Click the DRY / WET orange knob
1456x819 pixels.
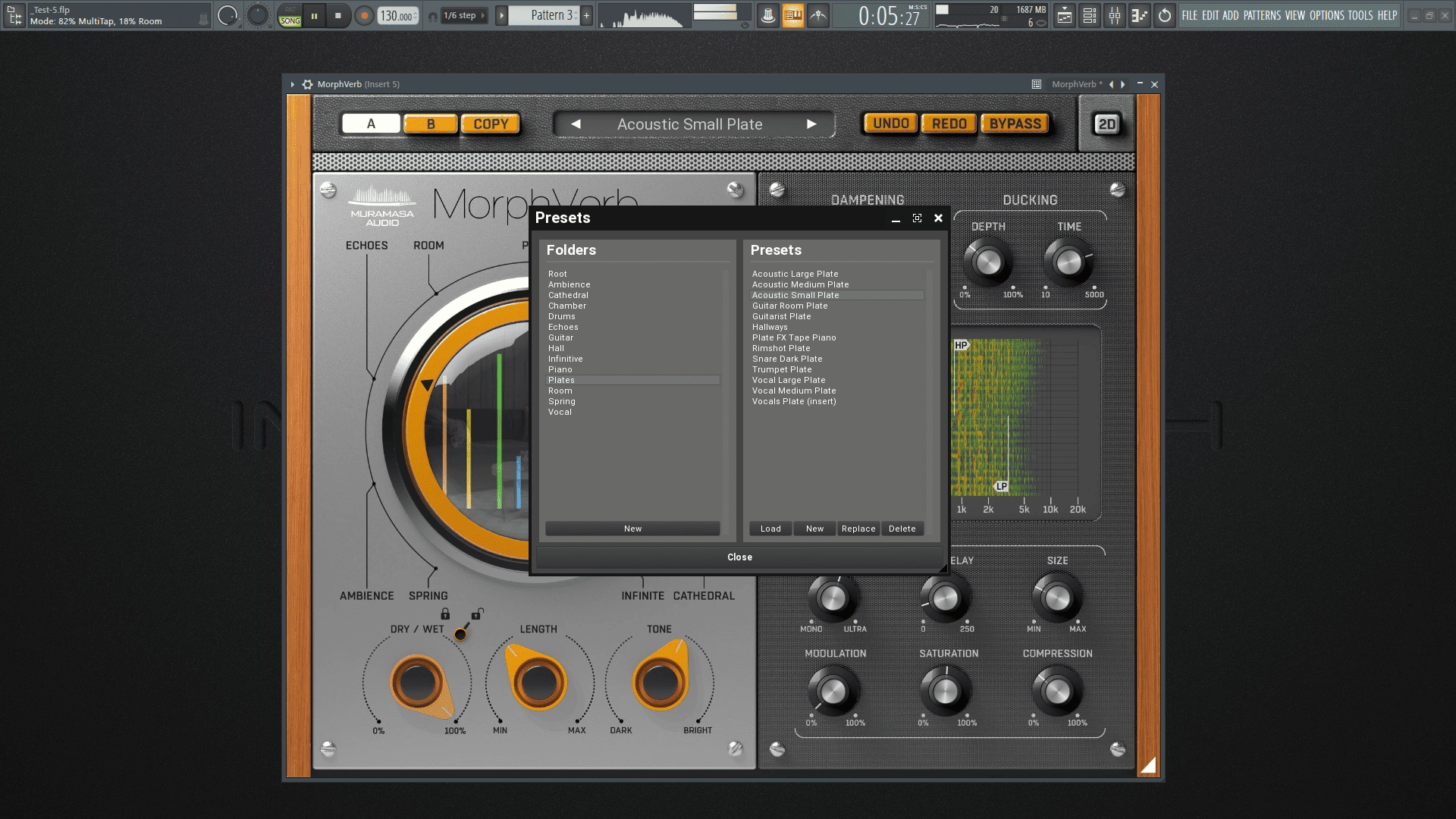(419, 684)
